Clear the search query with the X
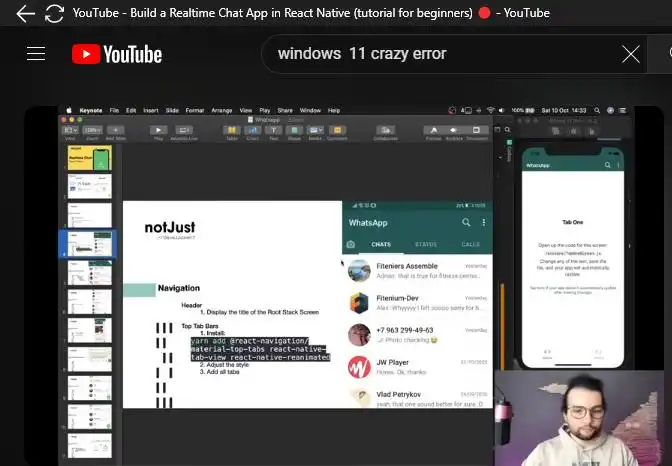The image size is (672, 466). coord(631,54)
